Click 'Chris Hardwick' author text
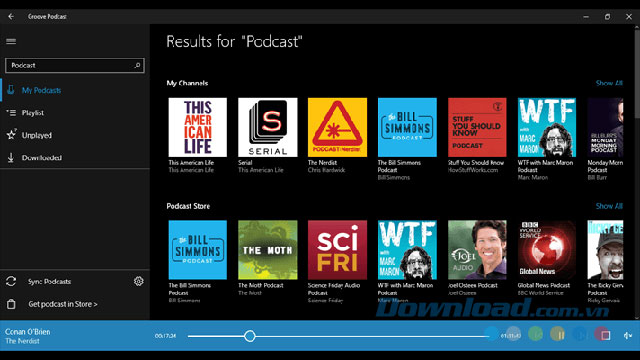This screenshot has width=640, height=360. coord(326,170)
